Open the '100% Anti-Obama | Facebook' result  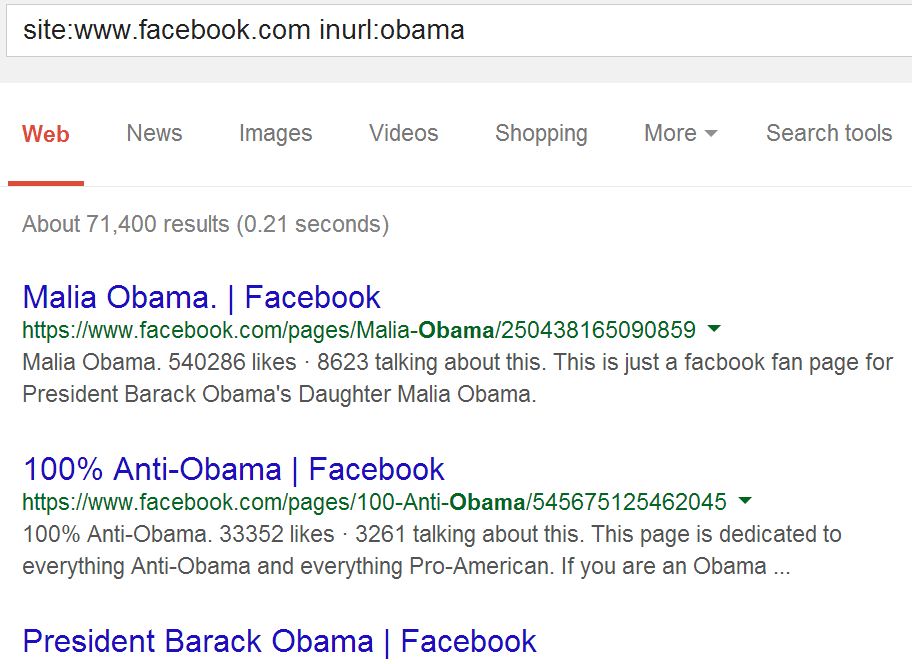233,469
